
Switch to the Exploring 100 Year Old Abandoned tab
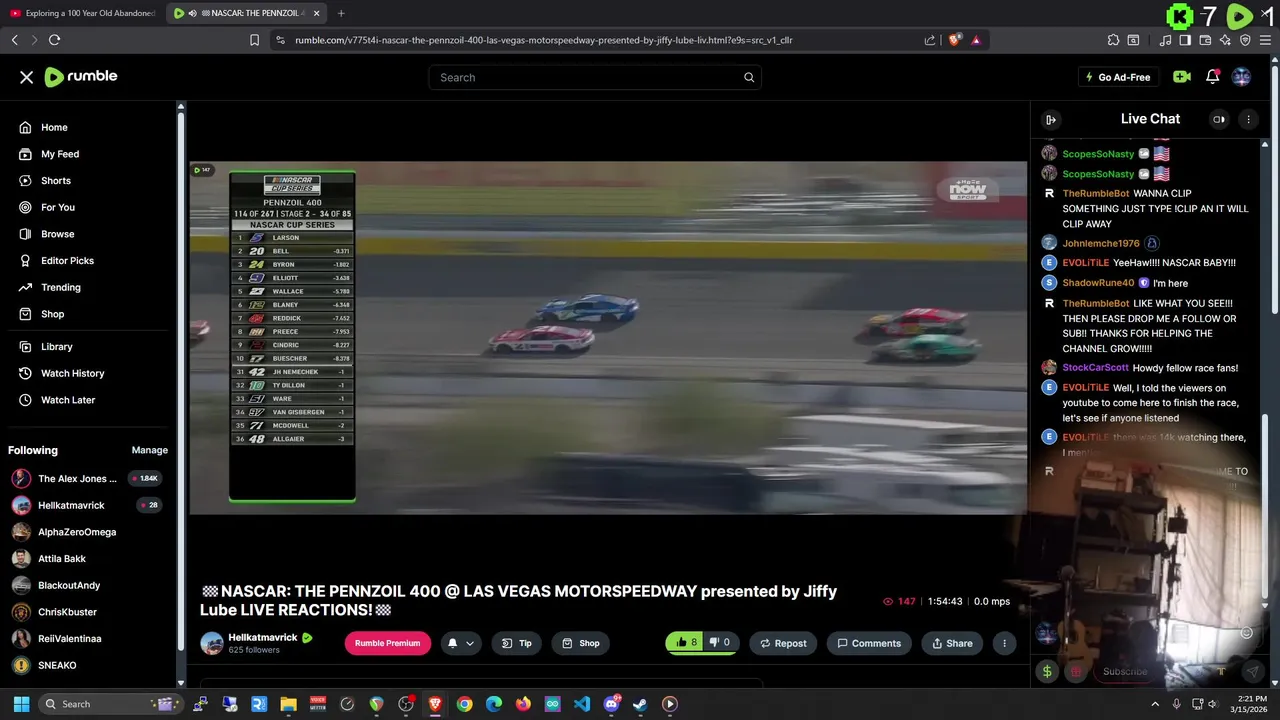point(83,13)
